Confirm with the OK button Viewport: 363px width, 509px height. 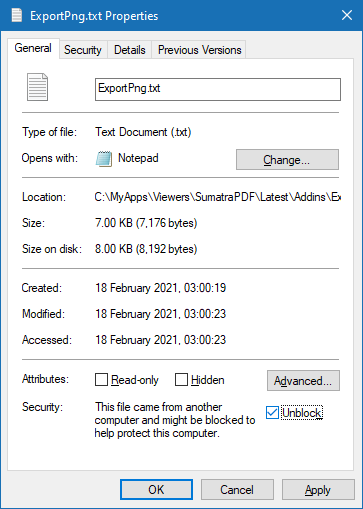click(x=156, y=490)
